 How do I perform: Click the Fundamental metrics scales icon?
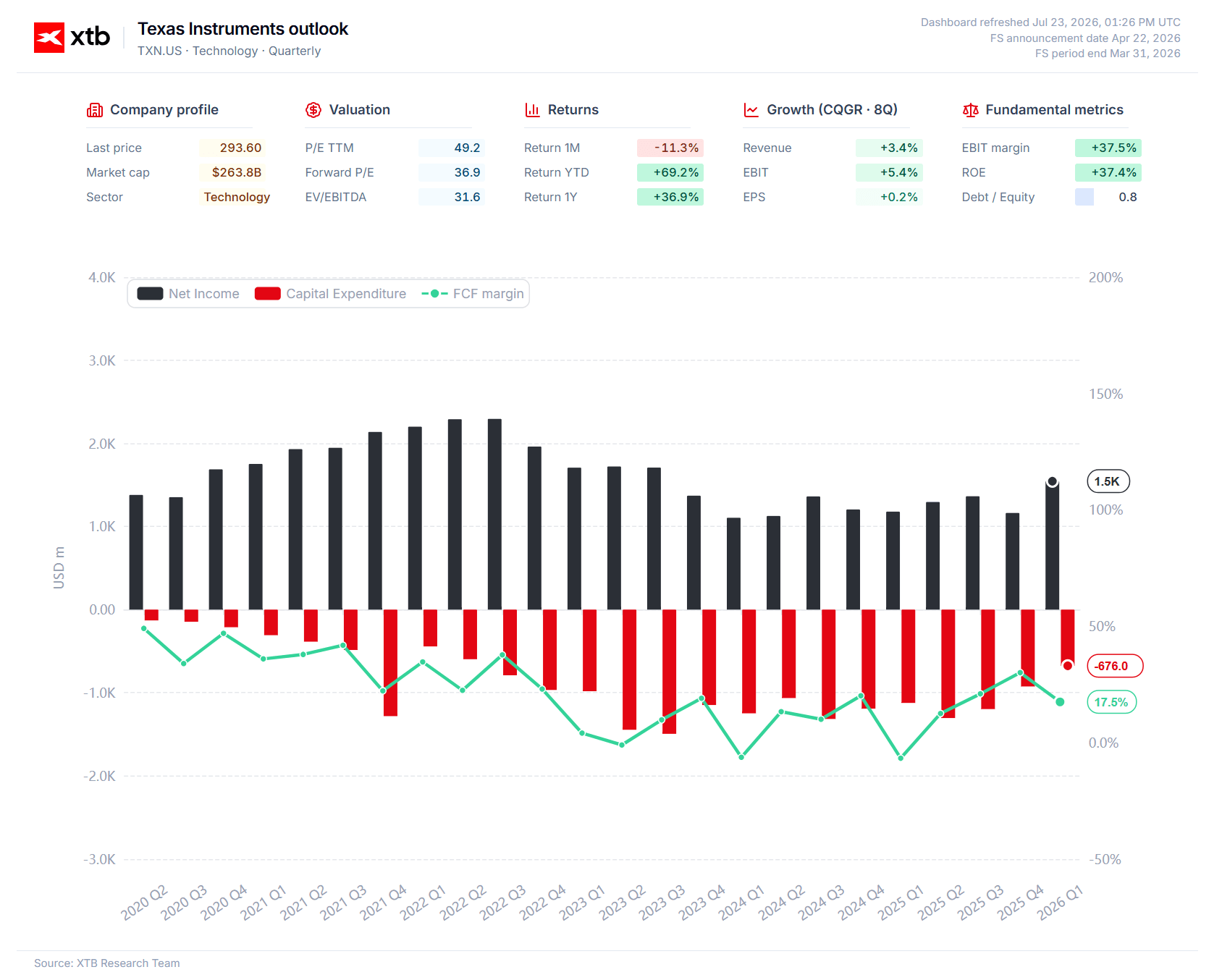(970, 110)
